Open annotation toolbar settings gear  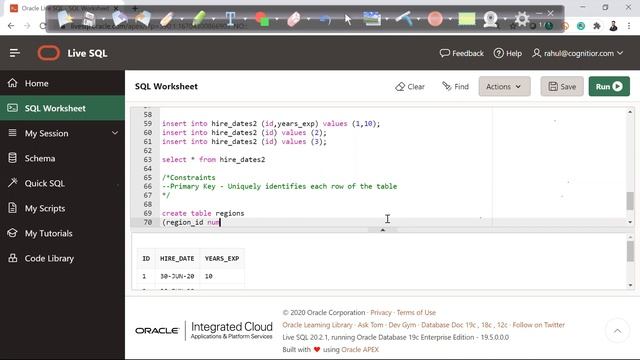point(522,19)
